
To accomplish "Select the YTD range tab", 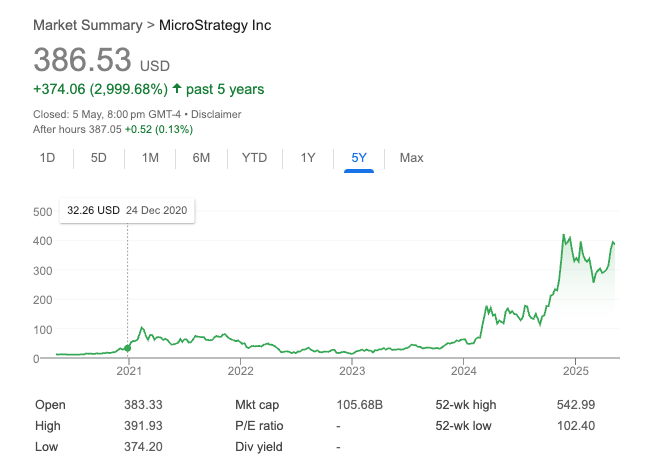I will (254, 158).
